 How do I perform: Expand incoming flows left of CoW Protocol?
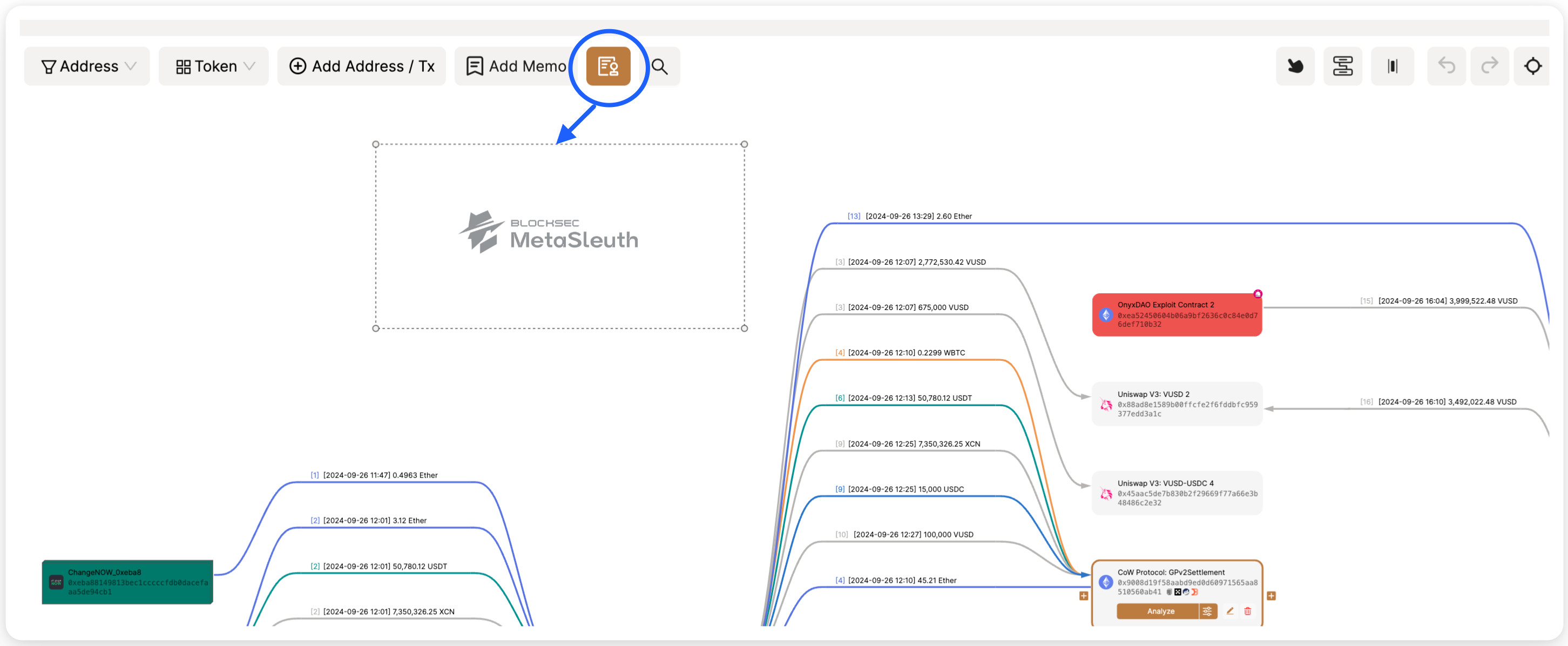(x=1084, y=595)
